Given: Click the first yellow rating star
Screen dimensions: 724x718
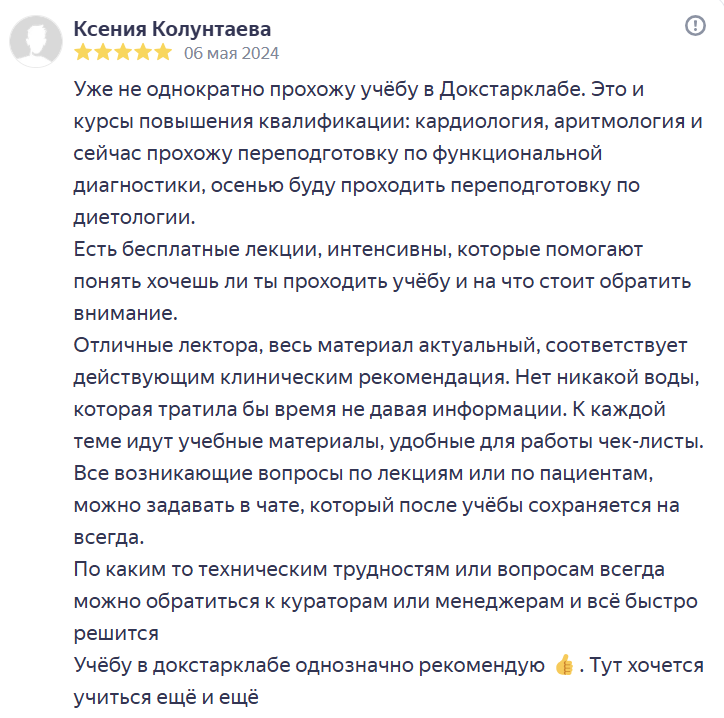Looking at the screenshot, I should point(83,52).
